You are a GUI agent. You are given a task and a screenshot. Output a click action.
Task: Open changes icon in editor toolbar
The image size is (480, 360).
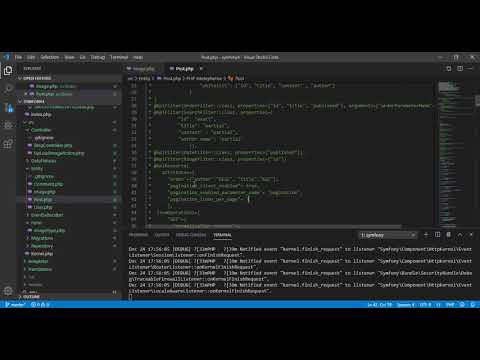(x=449, y=69)
